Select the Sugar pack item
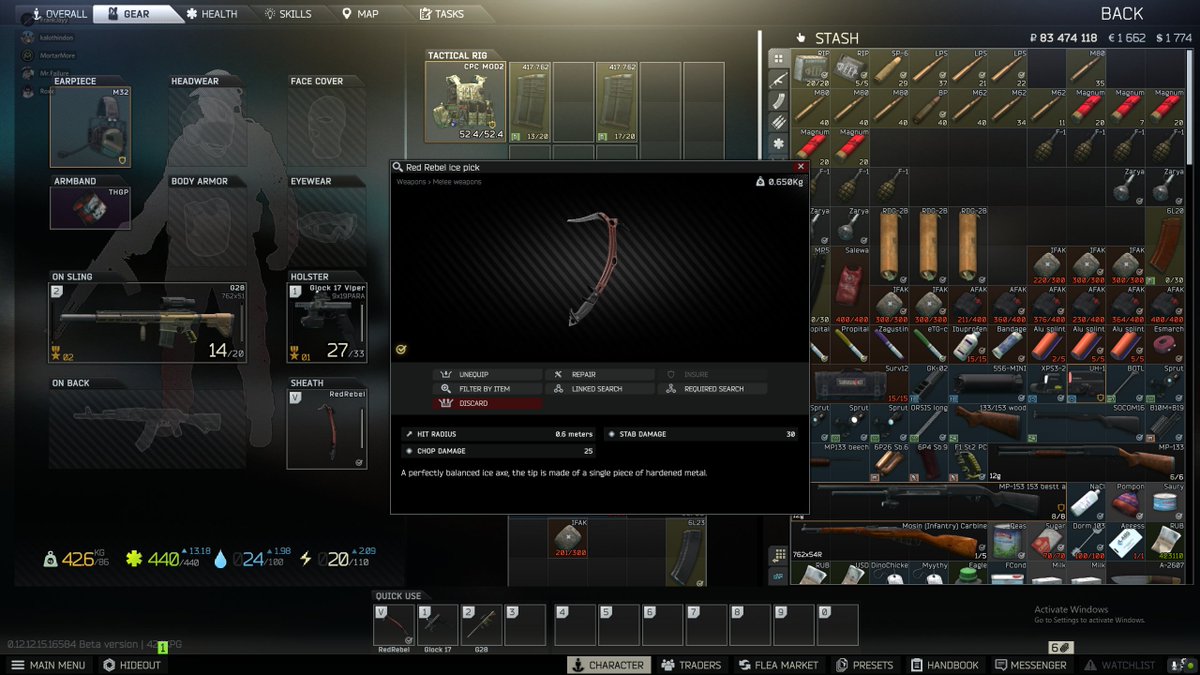The width and height of the screenshot is (1200, 675). [1047, 540]
